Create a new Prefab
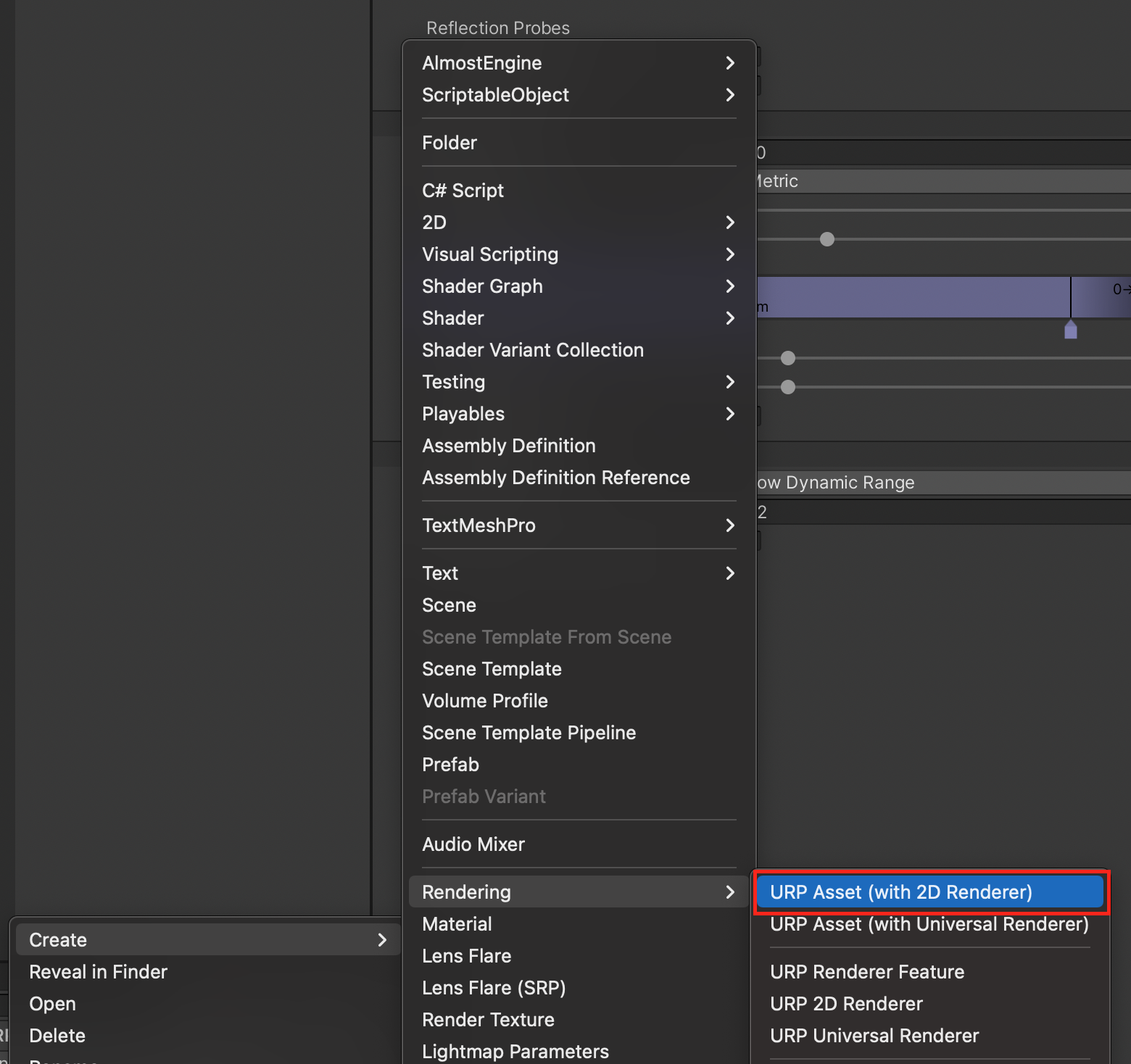 [579, 765]
